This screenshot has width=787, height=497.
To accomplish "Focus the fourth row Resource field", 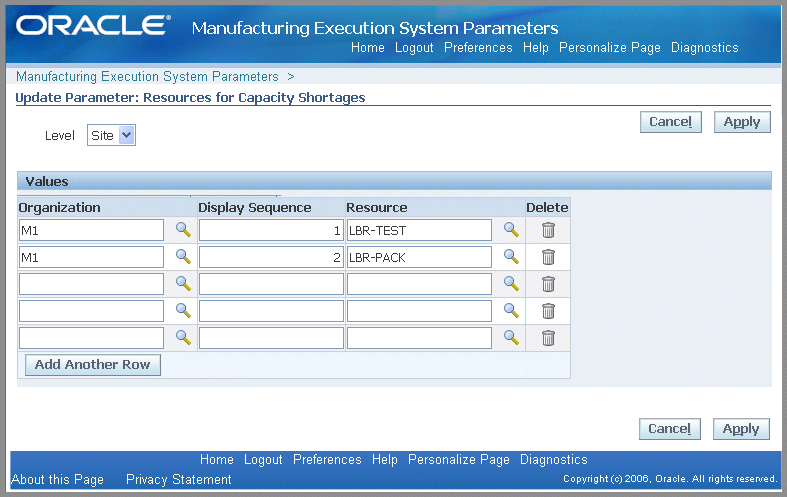I will pos(419,311).
